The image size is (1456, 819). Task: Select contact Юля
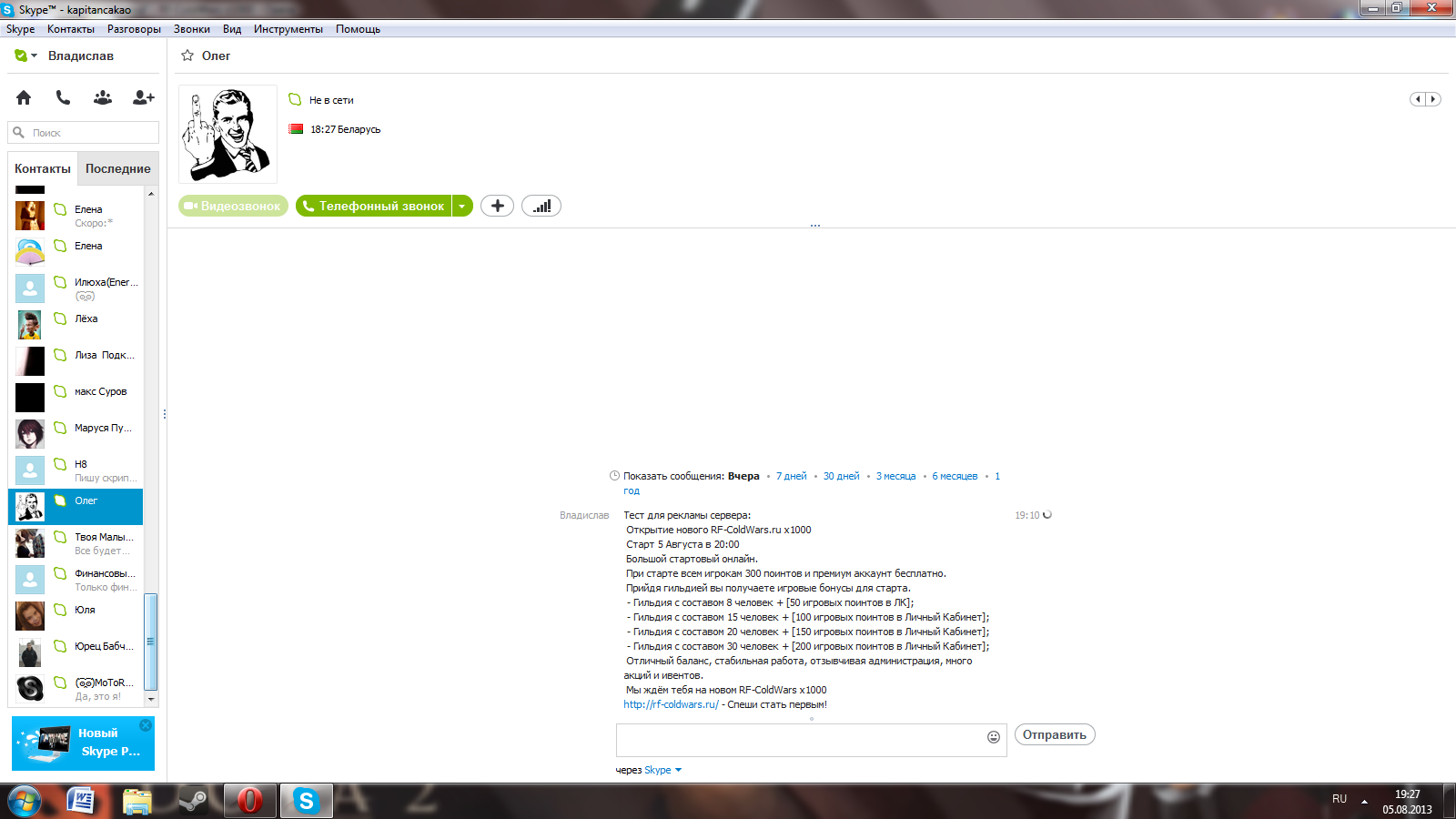[x=76, y=616]
